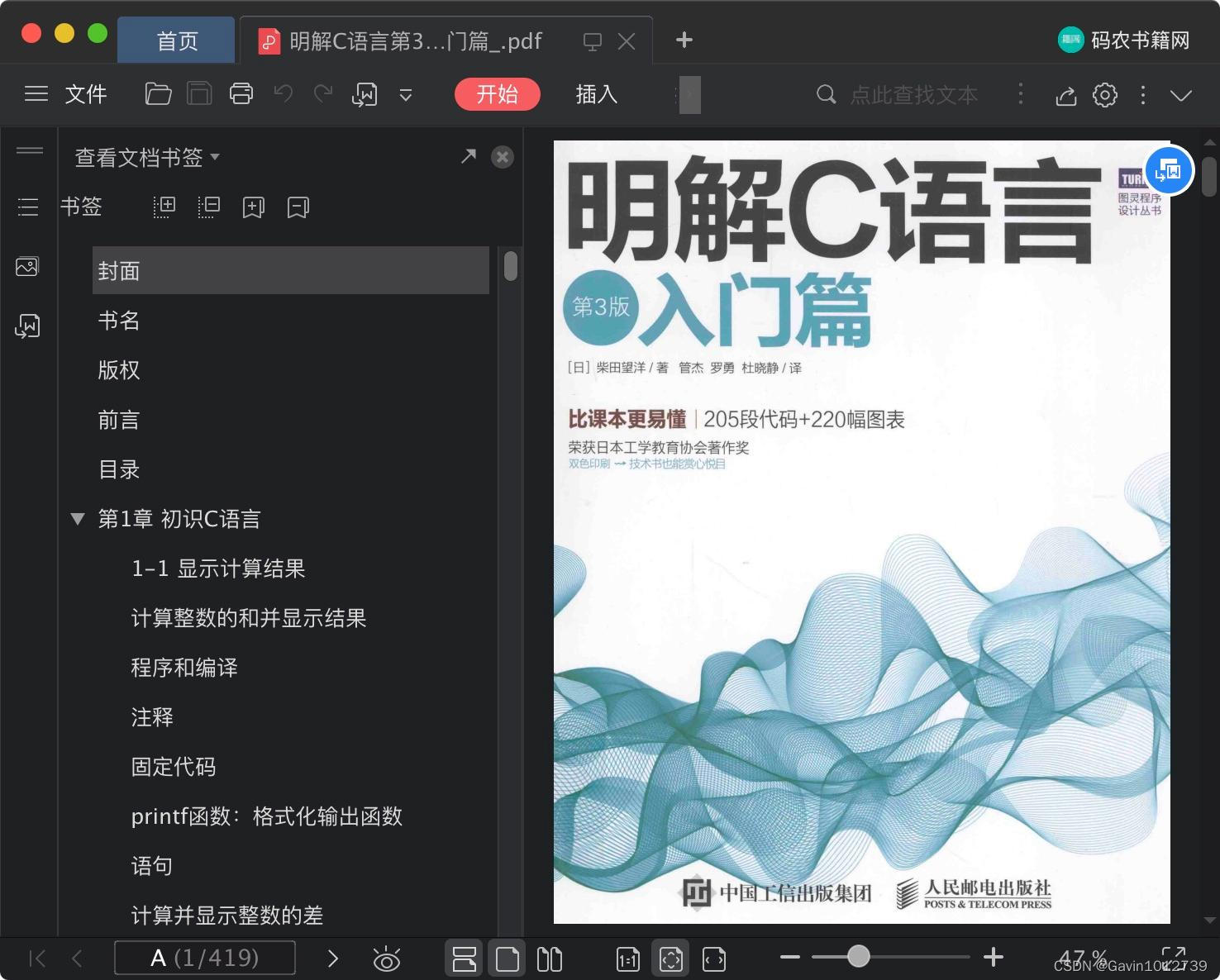1220x980 pixels.
Task: Select the 封面 bookmark
Action: click(291, 270)
